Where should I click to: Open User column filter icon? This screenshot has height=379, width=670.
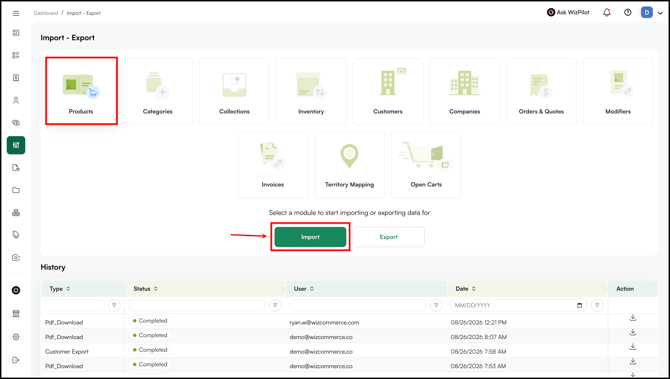(x=436, y=305)
